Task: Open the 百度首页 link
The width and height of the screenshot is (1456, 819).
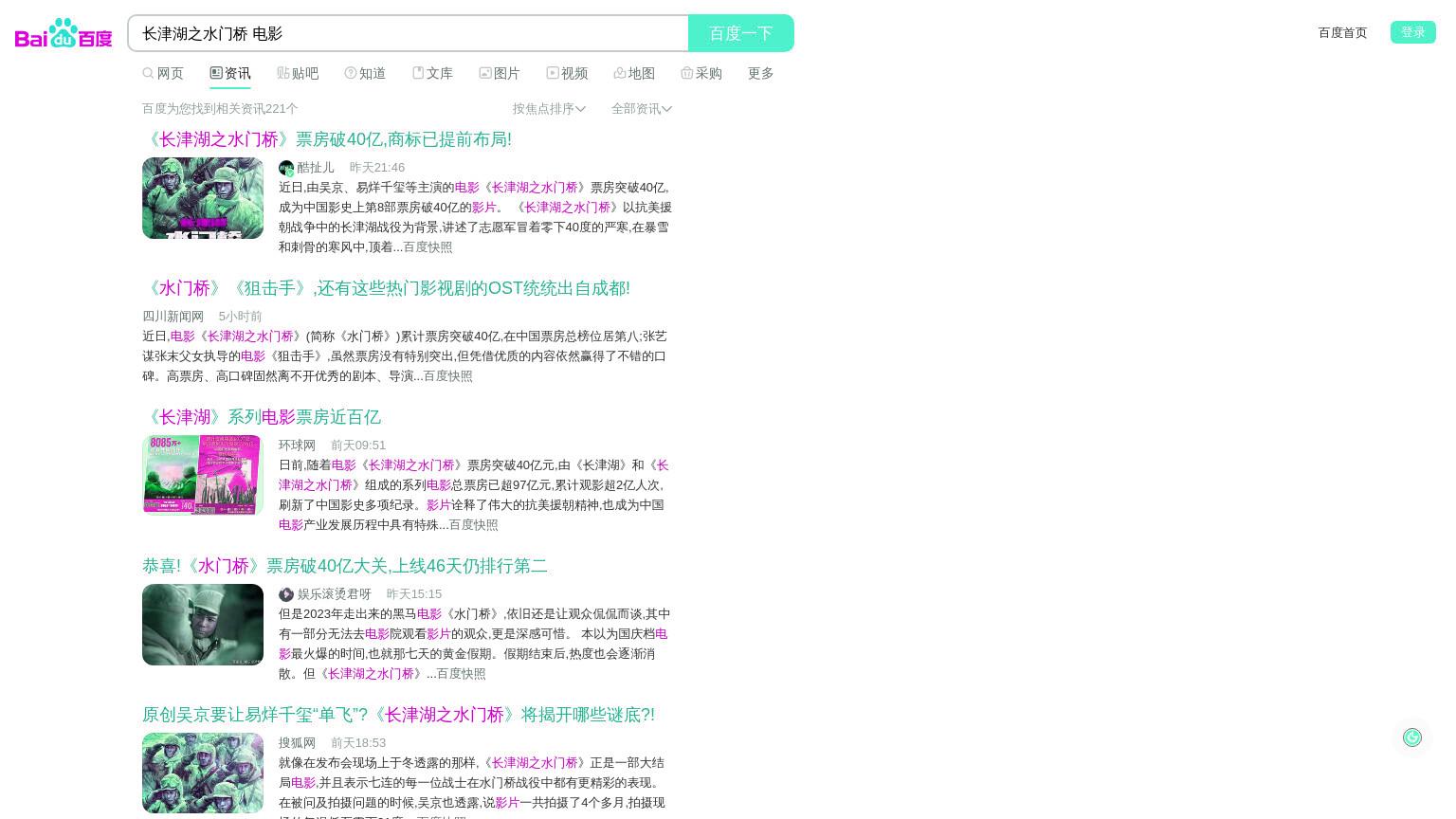Action: [1342, 32]
